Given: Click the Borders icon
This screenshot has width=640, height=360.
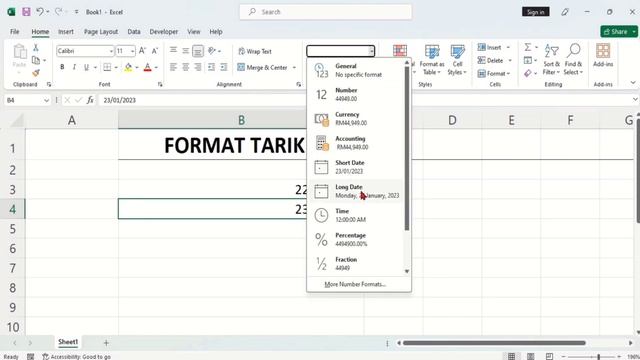Looking at the screenshot, I should (x=107, y=67).
